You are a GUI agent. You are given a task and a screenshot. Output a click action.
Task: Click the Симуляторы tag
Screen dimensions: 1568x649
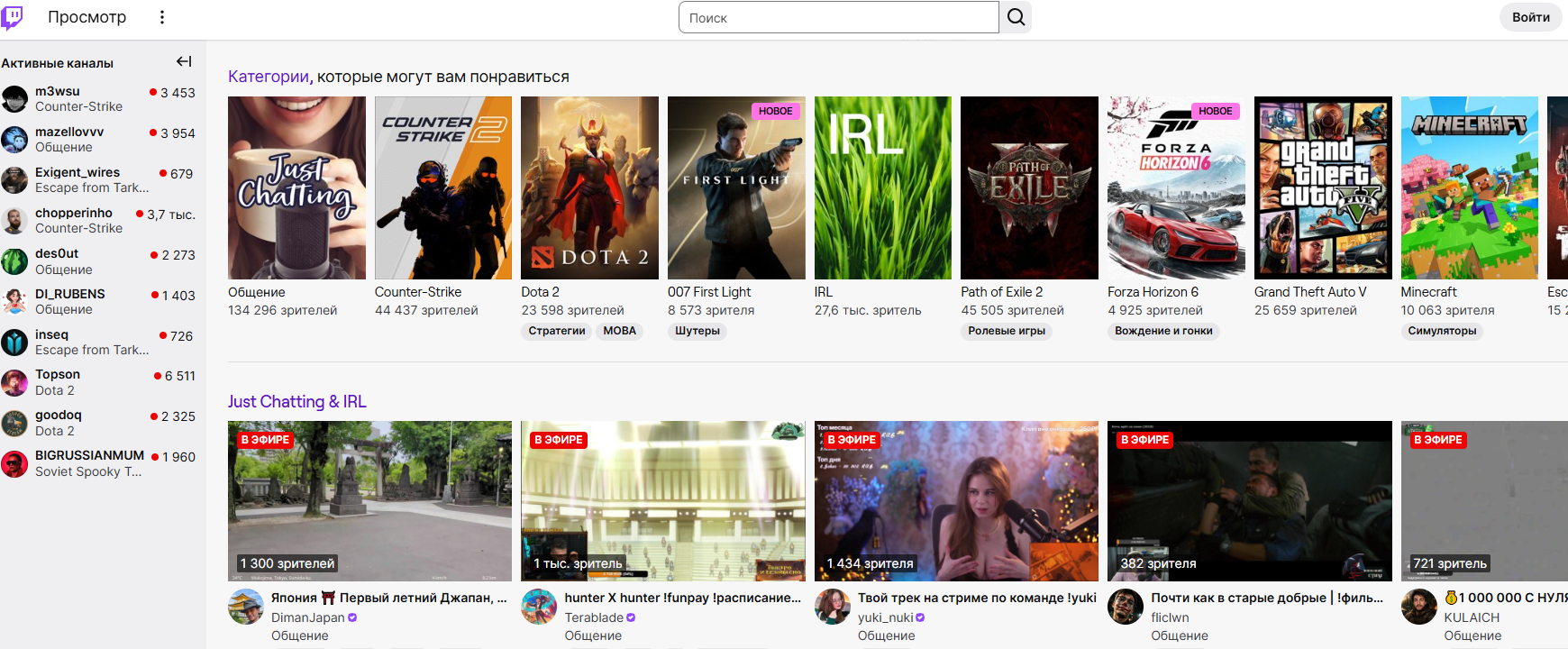1442,331
